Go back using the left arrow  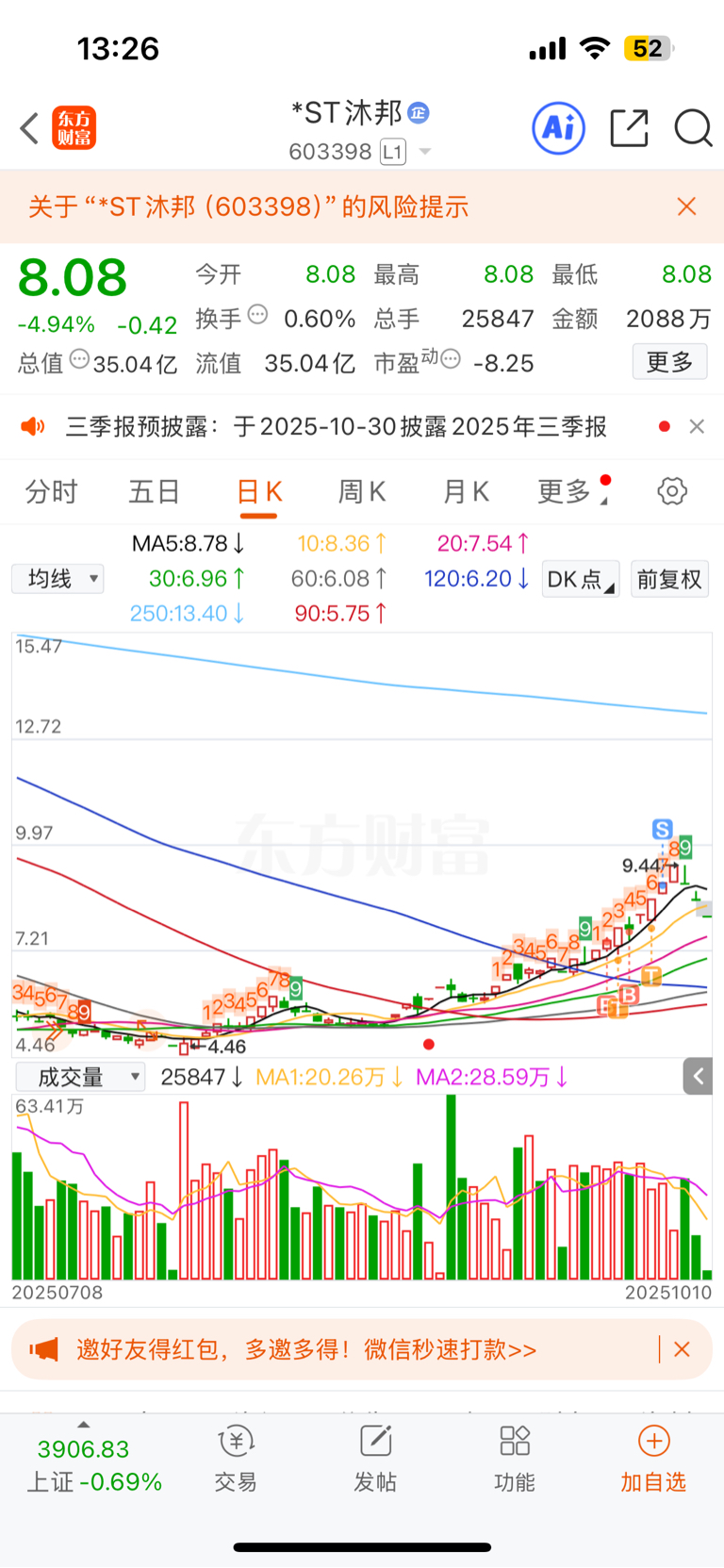29,128
